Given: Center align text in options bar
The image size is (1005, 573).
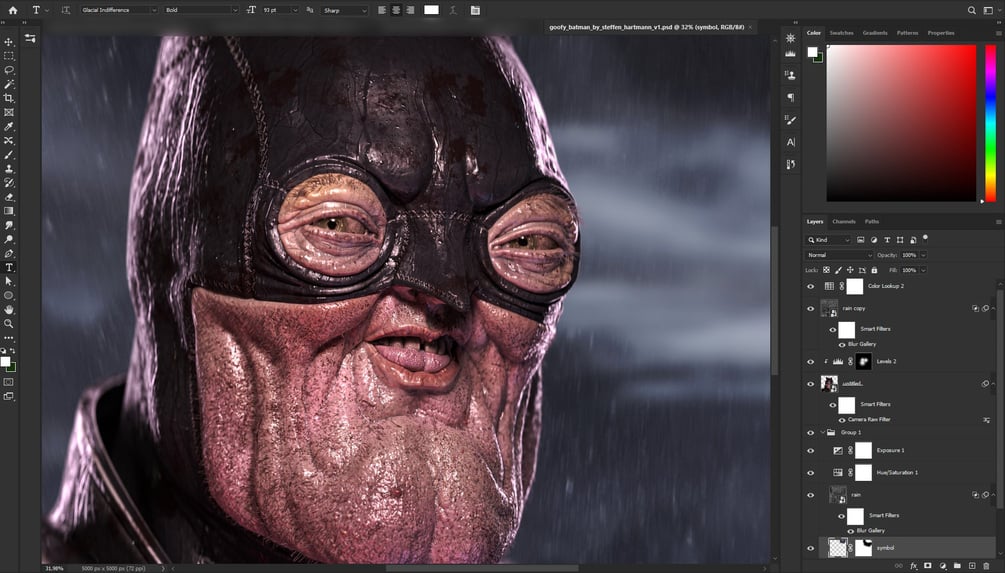Looking at the screenshot, I should (396, 10).
